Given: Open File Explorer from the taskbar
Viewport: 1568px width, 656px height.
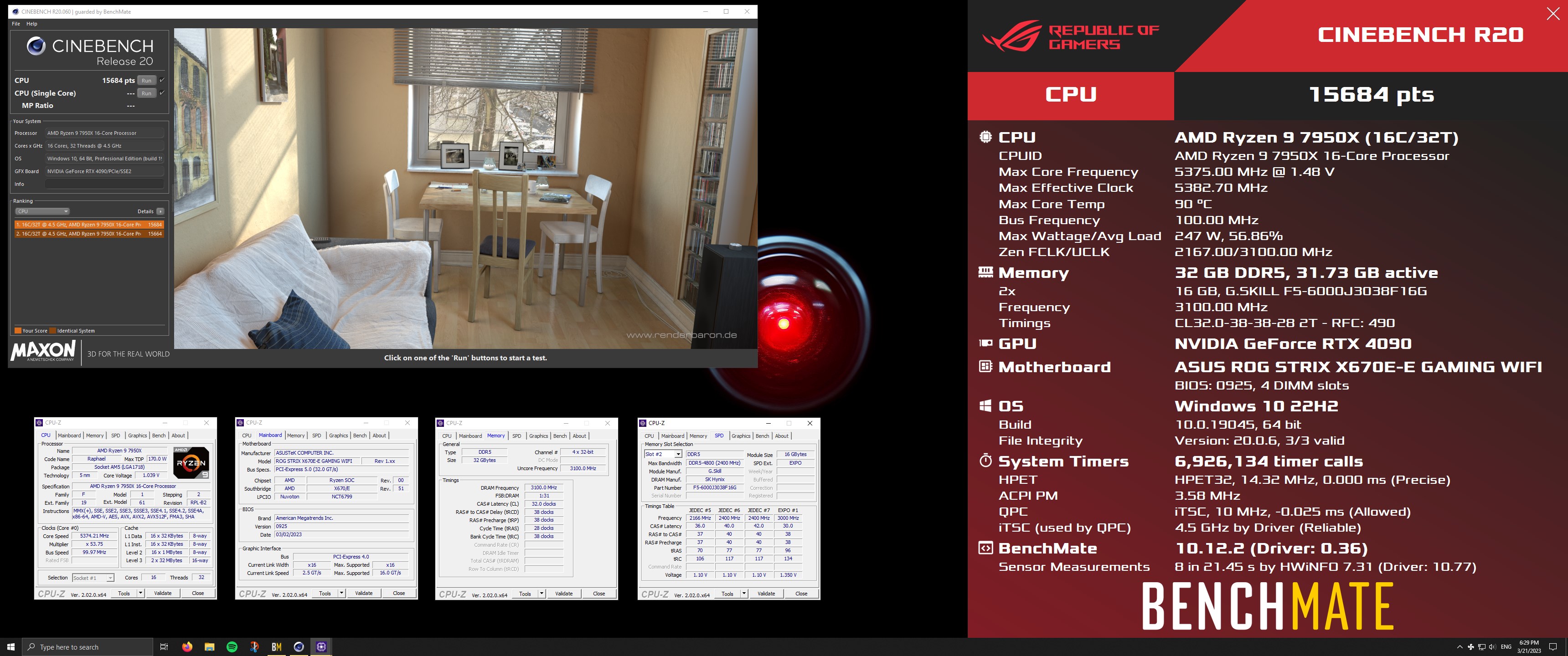Looking at the screenshot, I should [209, 646].
